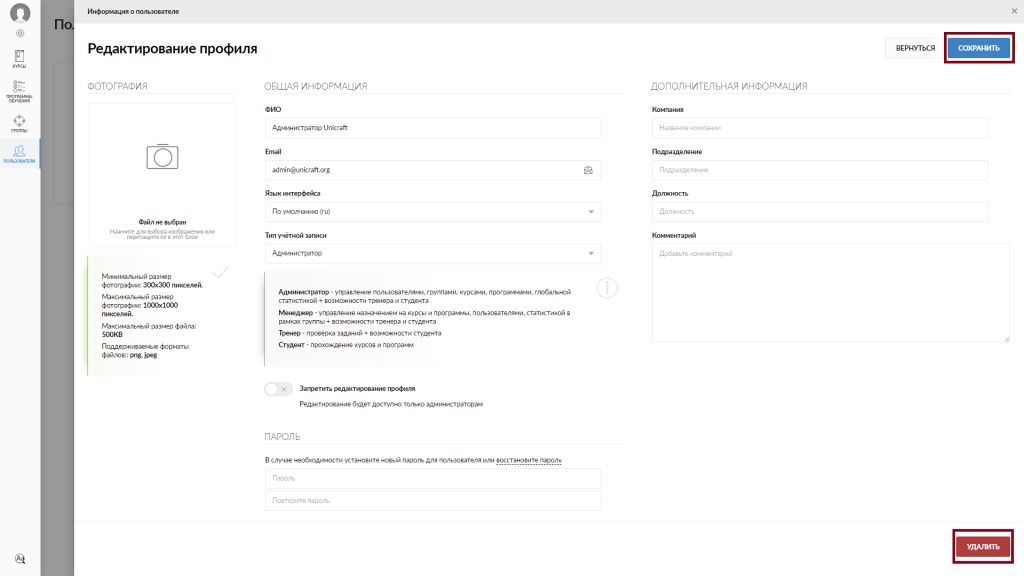Click the Повторите пароль field
1024x576 pixels.
(433, 501)
